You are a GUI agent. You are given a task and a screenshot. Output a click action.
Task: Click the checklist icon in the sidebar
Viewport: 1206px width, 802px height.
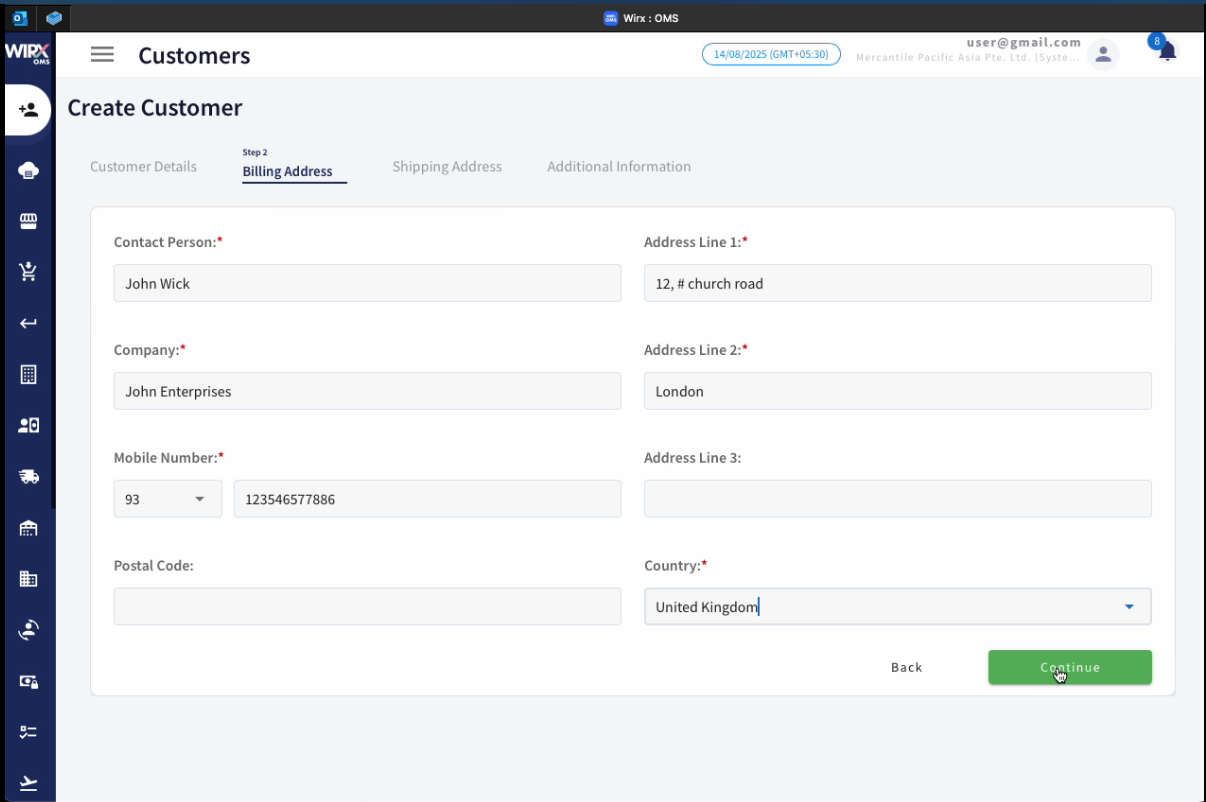27,732
